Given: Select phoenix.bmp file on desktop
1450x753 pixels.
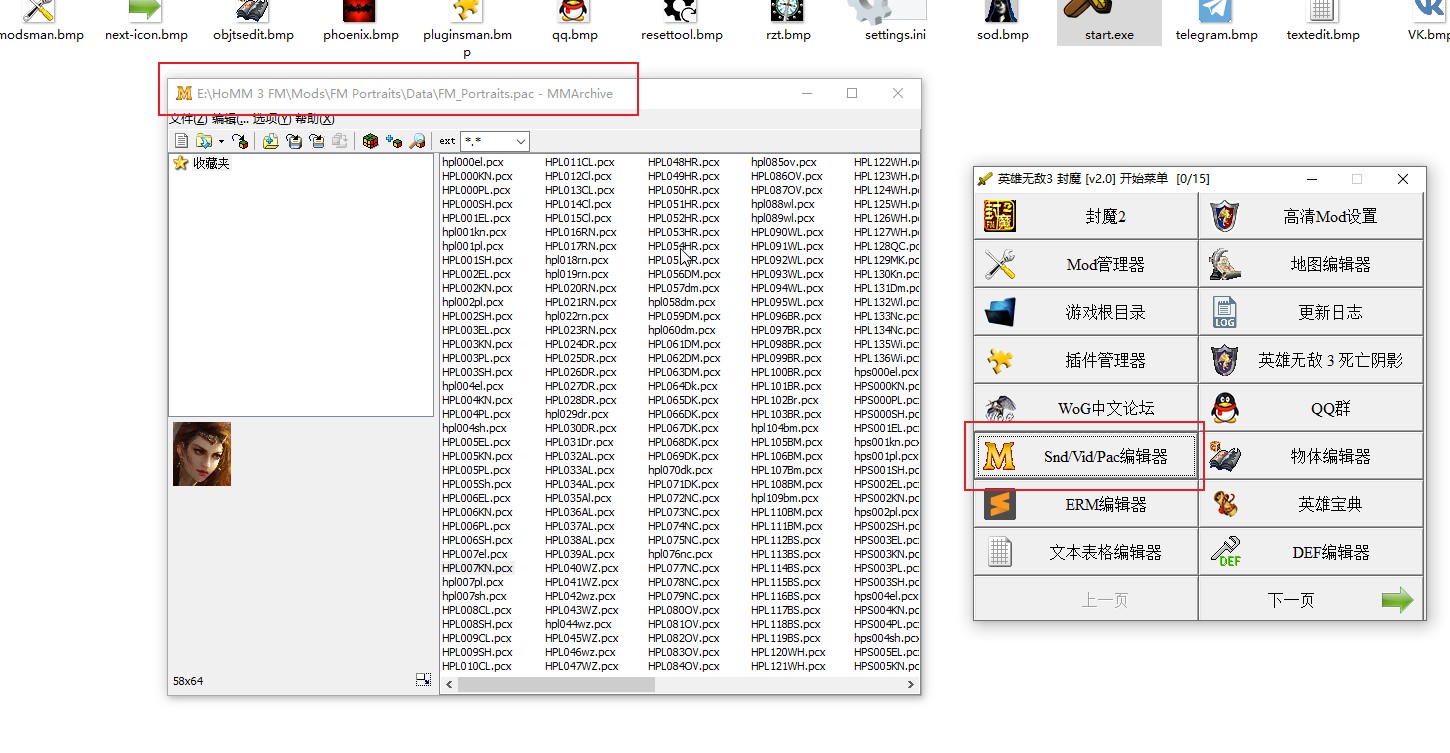Looking at the screenshot, I should click(361, 22).
